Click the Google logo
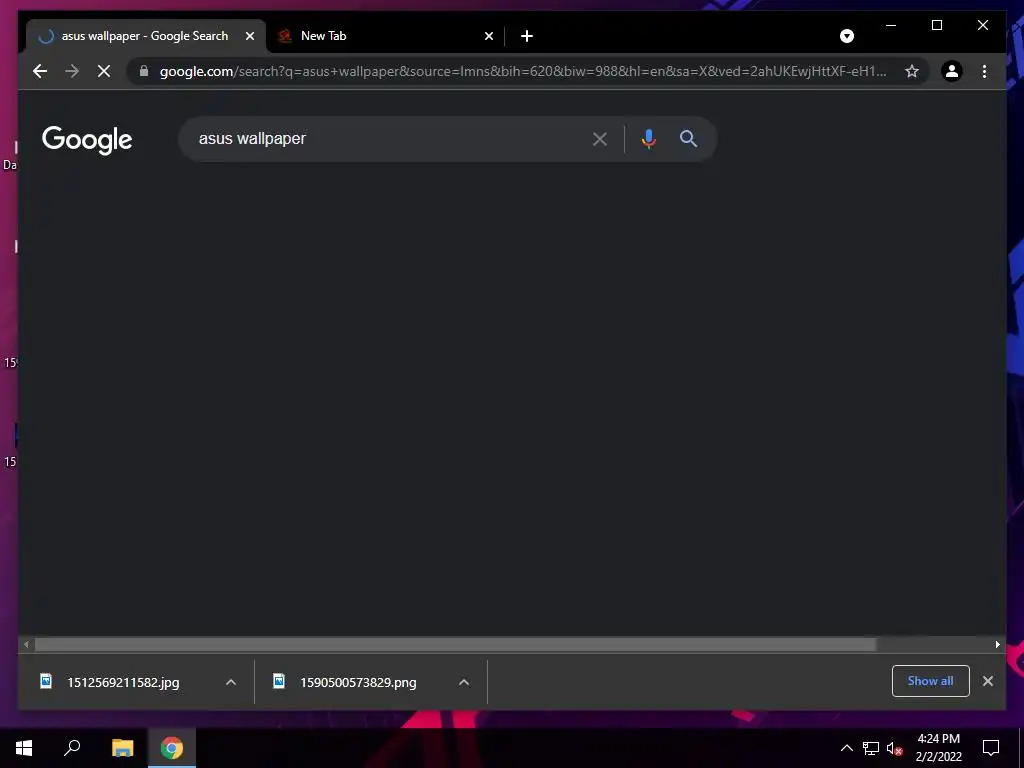 (87, 140)
